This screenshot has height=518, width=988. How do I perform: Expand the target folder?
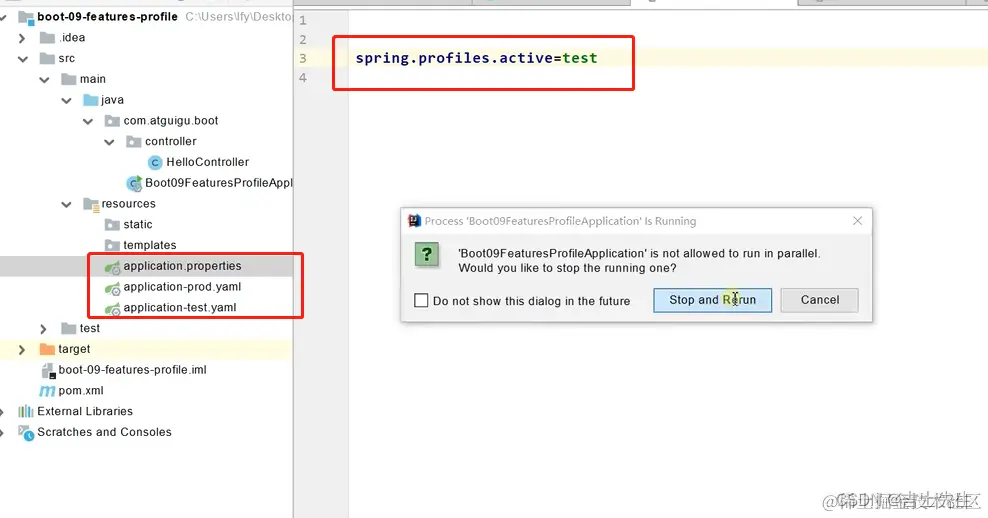[21, 350]
